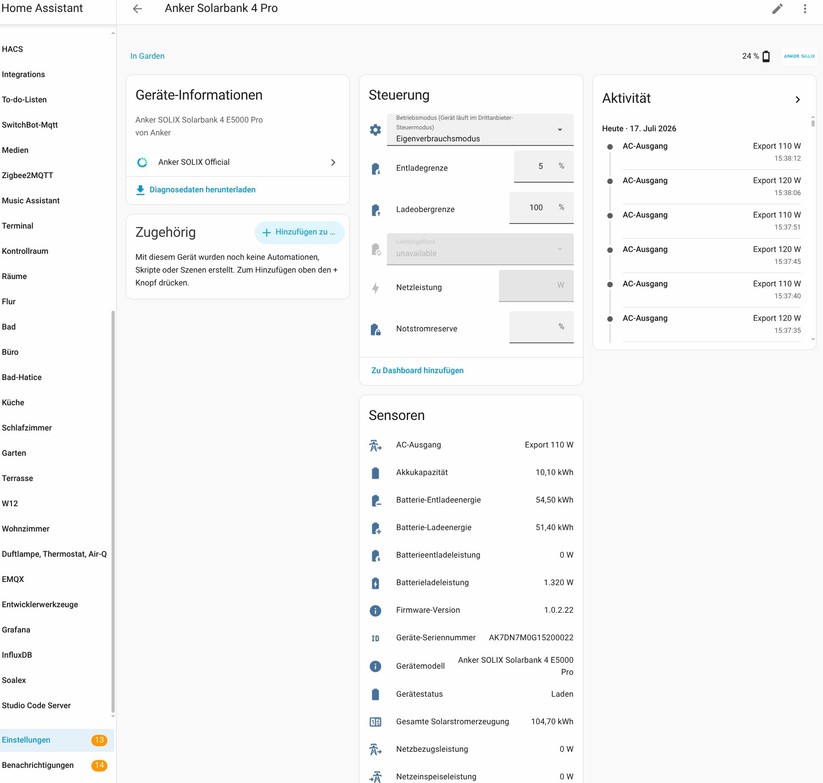Click the Batterie-Entladeenergie icon
This screenshot has width=823, height=783.
(x=375, y=500)
